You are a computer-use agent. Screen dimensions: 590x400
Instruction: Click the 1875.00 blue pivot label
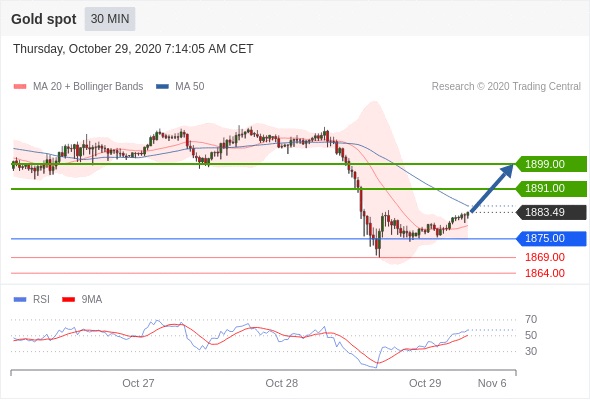pos(551,239)
